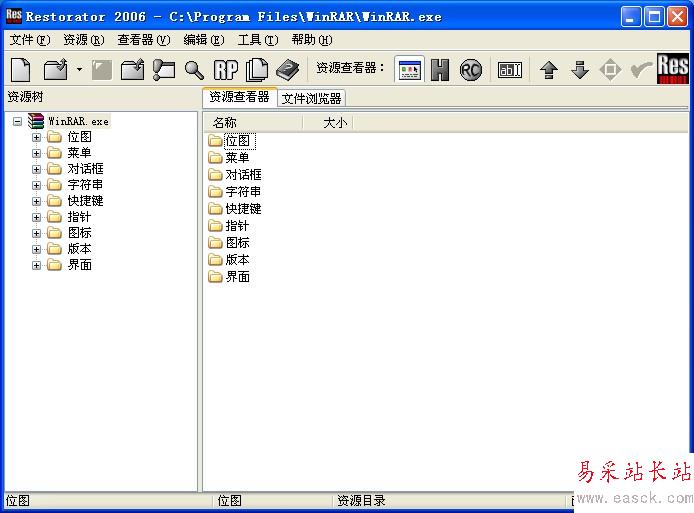The height and width of the screenshot is (513, 694).
Task: Click the up arrow toolbar icon
Action: (x=549, y=70)
